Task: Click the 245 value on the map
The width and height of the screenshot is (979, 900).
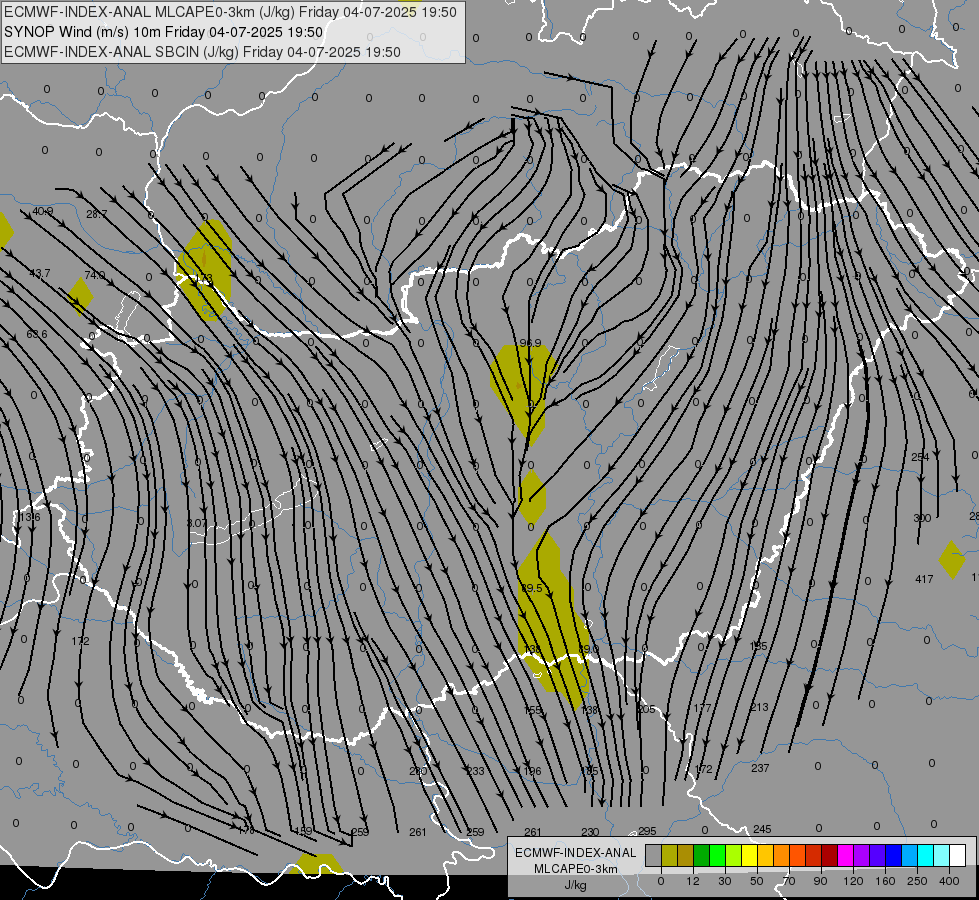Action: coord(762,829)
